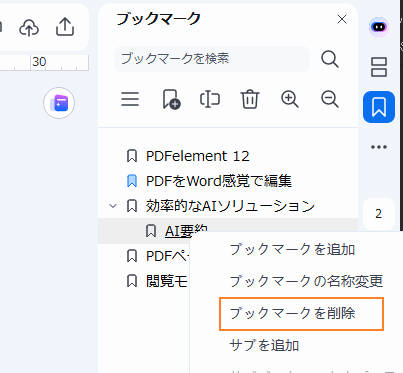Collapse the 効率的なAIソリューション chevron

(113, 206)
